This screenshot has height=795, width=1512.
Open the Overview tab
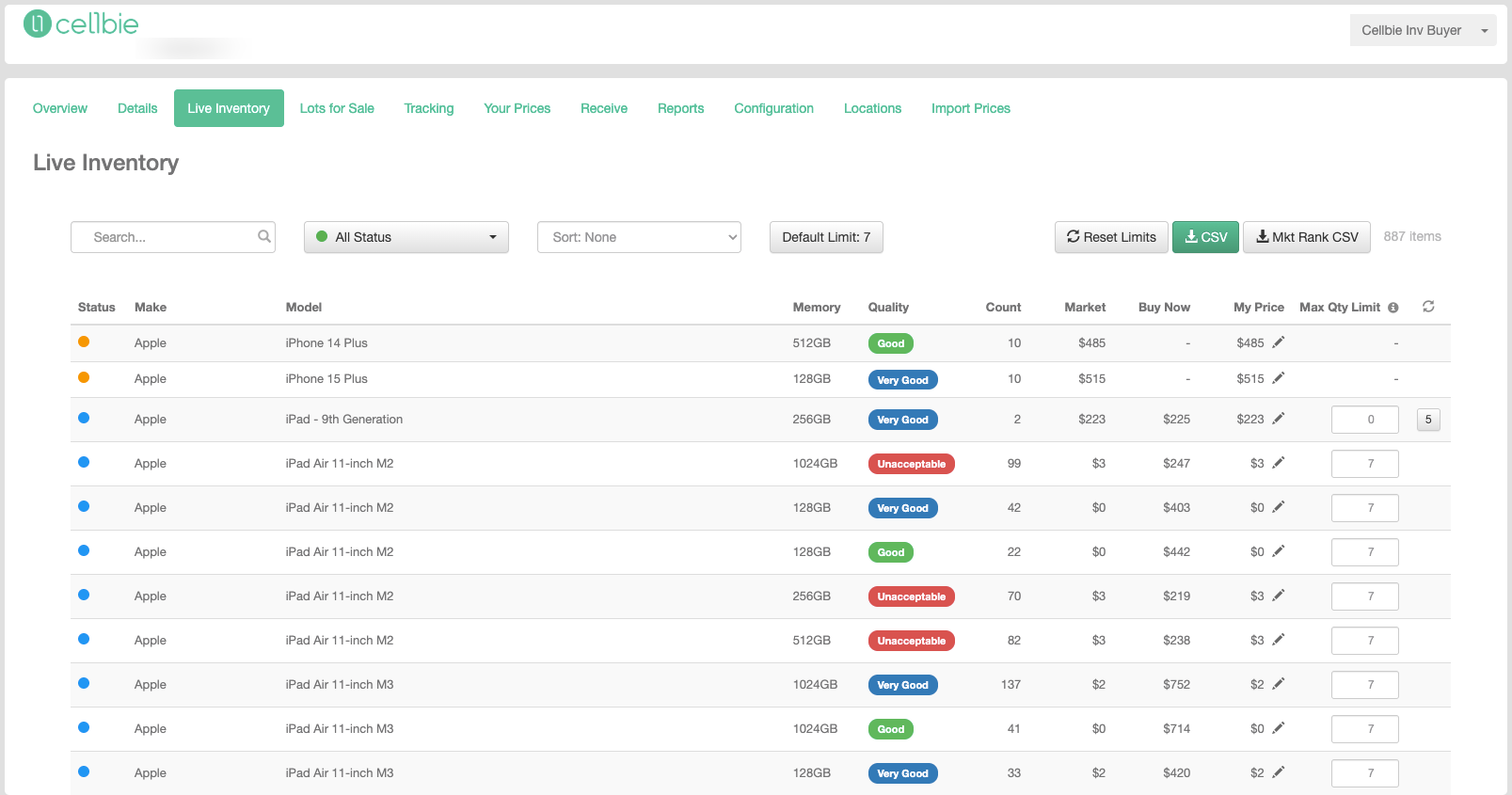tap(60, 108)
